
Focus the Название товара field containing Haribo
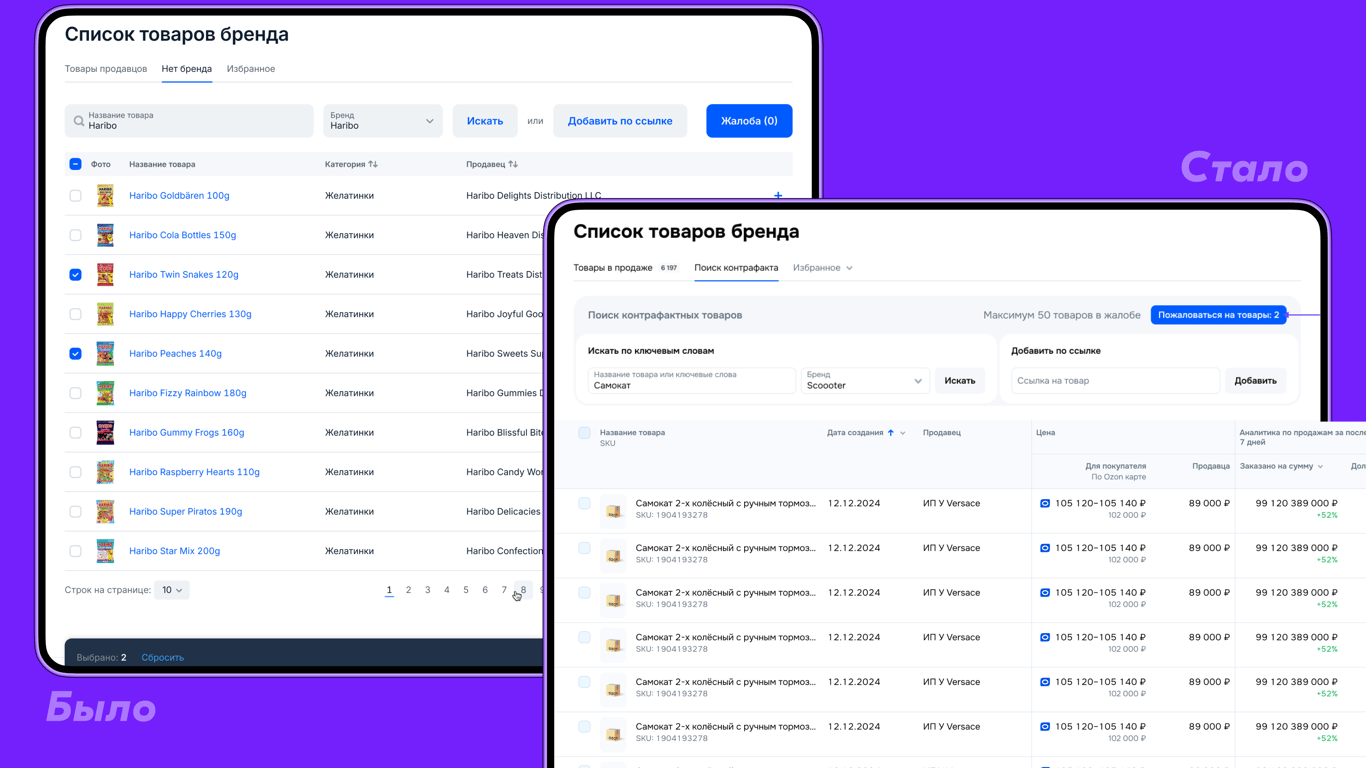pyautogui.click(x=189, y=121)
